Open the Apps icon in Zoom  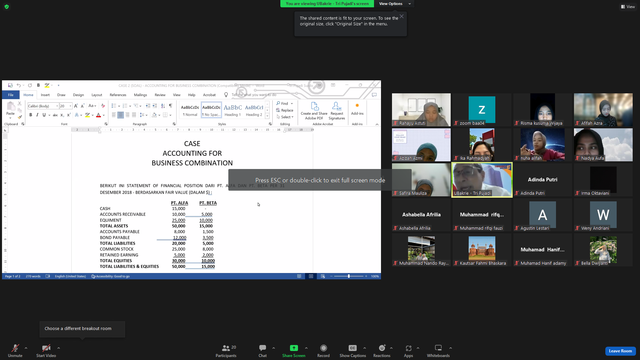409,348
